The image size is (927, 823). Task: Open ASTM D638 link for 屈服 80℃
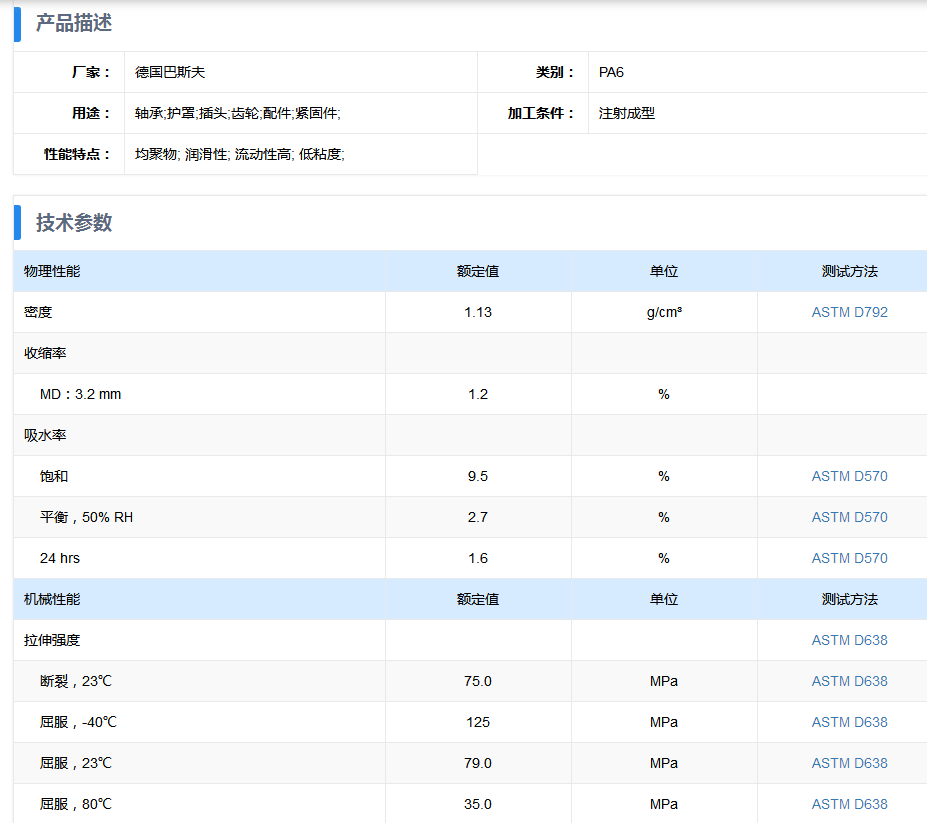[x=849, y=804]
